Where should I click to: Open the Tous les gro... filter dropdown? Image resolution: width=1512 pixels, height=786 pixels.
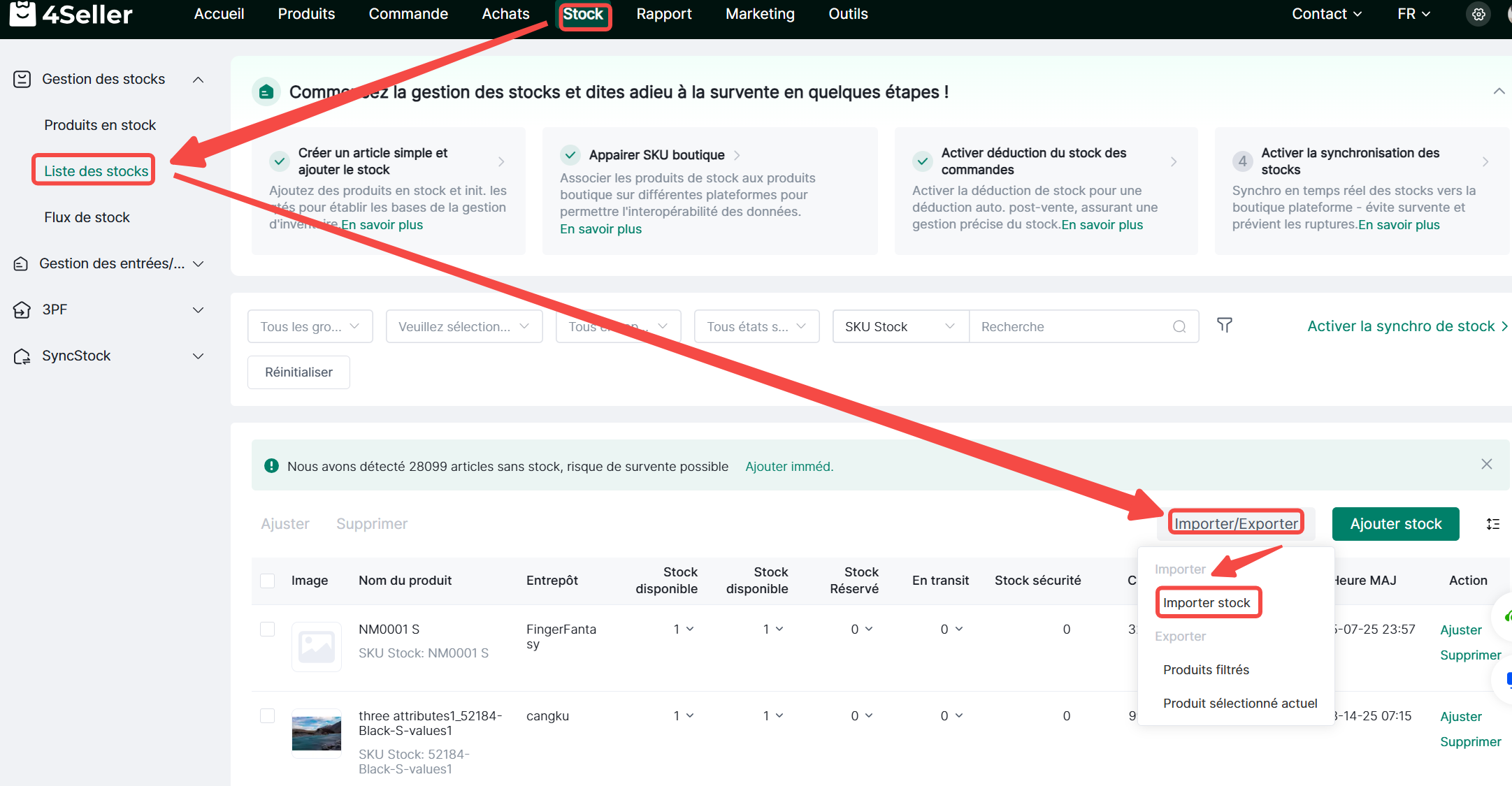click(310, 327)
